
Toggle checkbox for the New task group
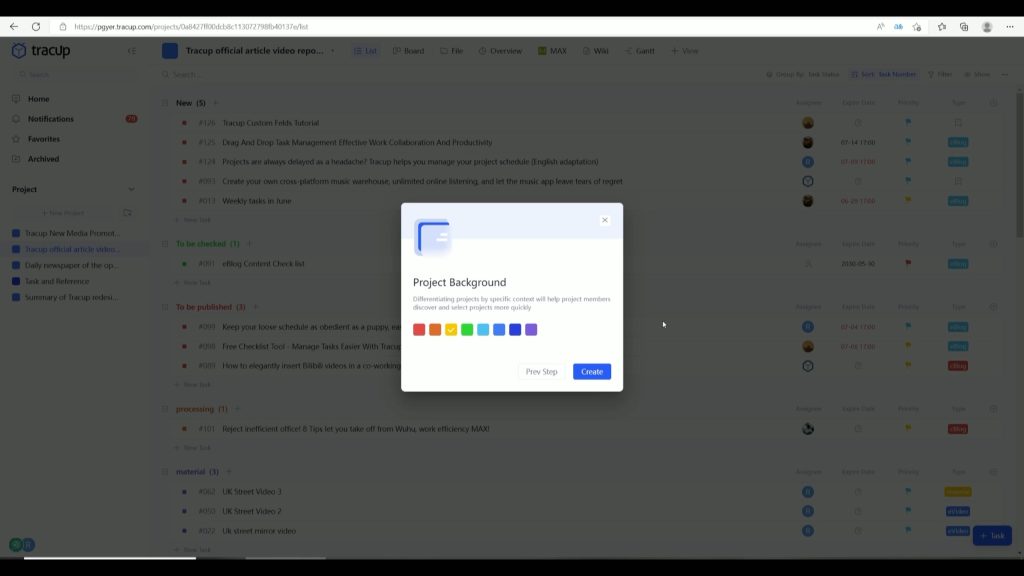166,103
